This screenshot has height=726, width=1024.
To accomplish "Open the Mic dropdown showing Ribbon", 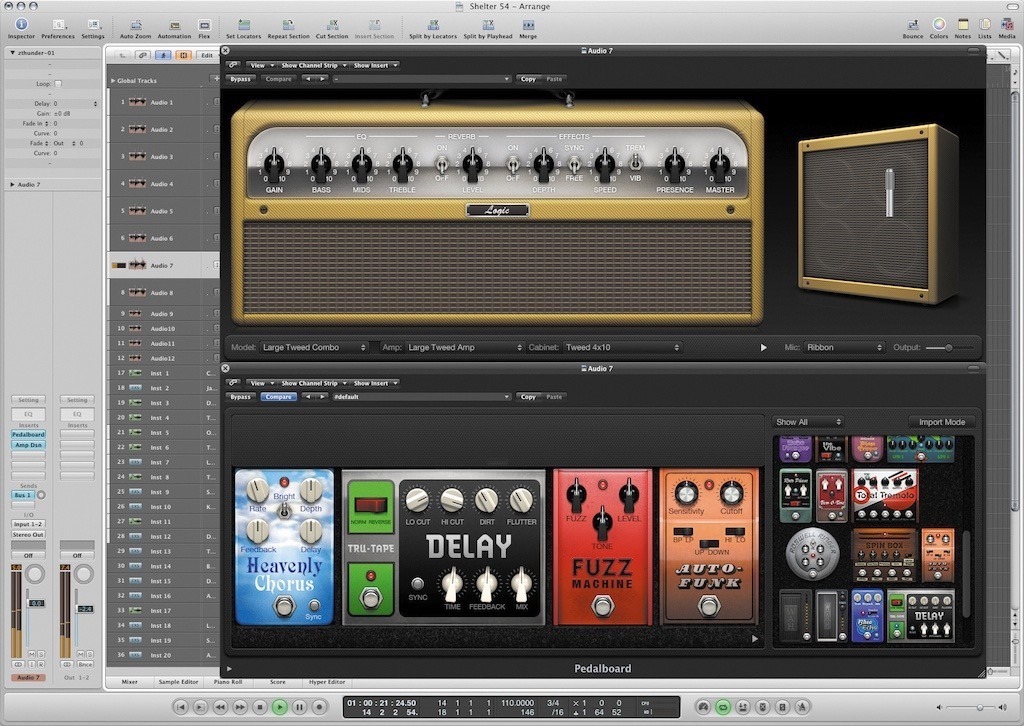I will tap(844, 347).
